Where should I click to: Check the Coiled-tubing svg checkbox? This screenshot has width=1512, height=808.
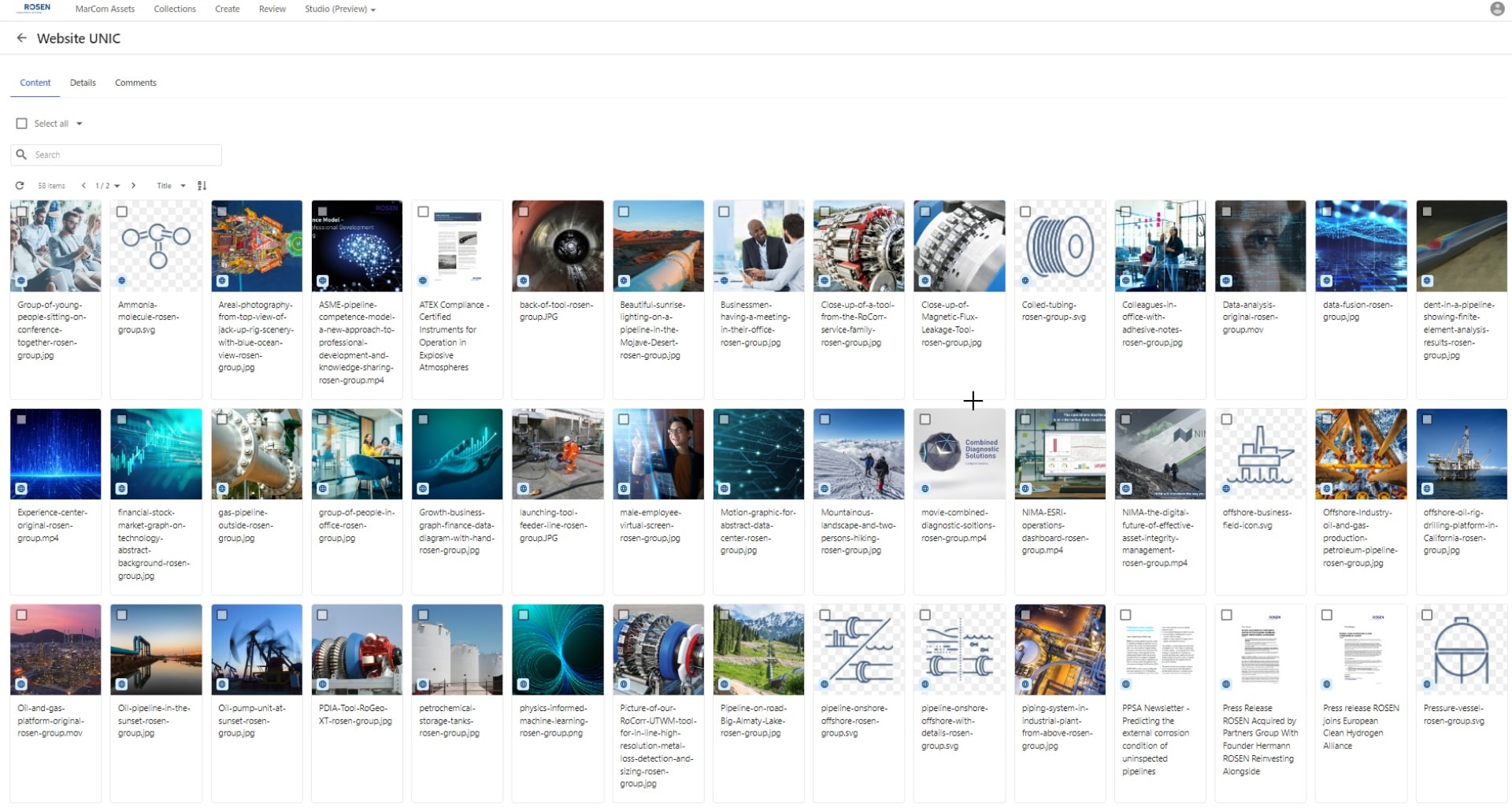1025,212
